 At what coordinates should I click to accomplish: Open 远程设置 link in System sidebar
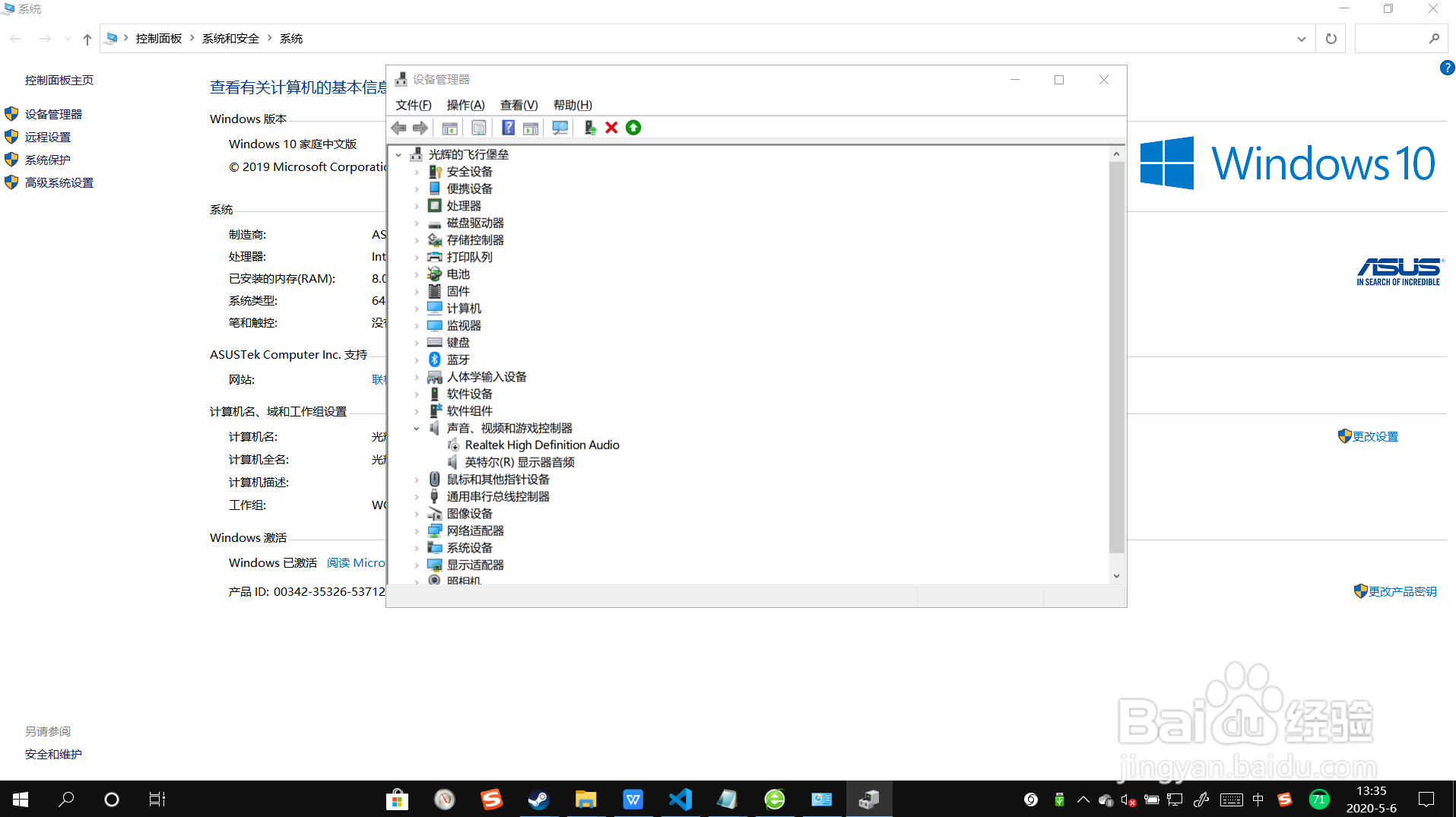point(47,137)
